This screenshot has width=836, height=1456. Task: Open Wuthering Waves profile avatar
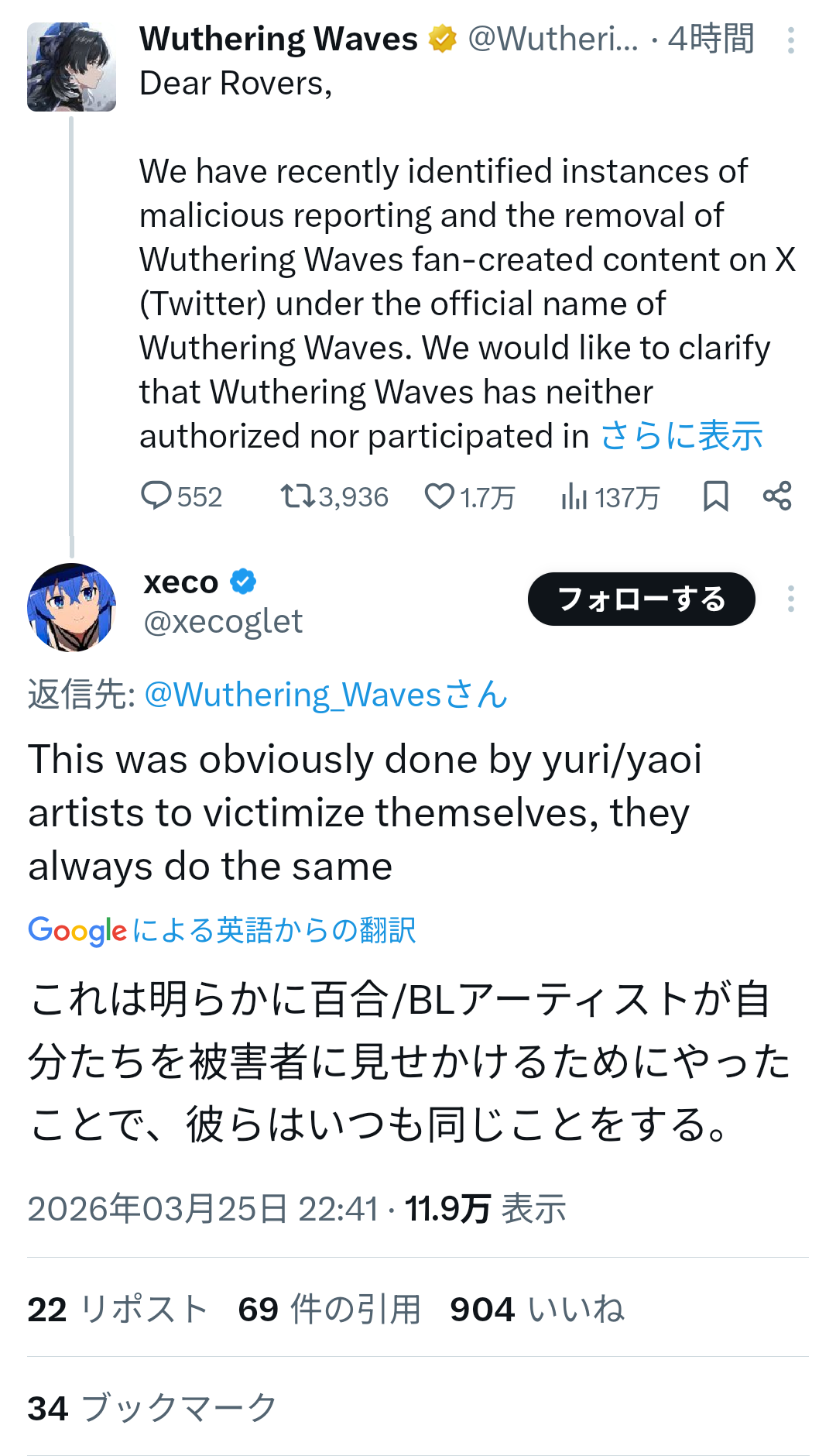click(x=71, y=67)
